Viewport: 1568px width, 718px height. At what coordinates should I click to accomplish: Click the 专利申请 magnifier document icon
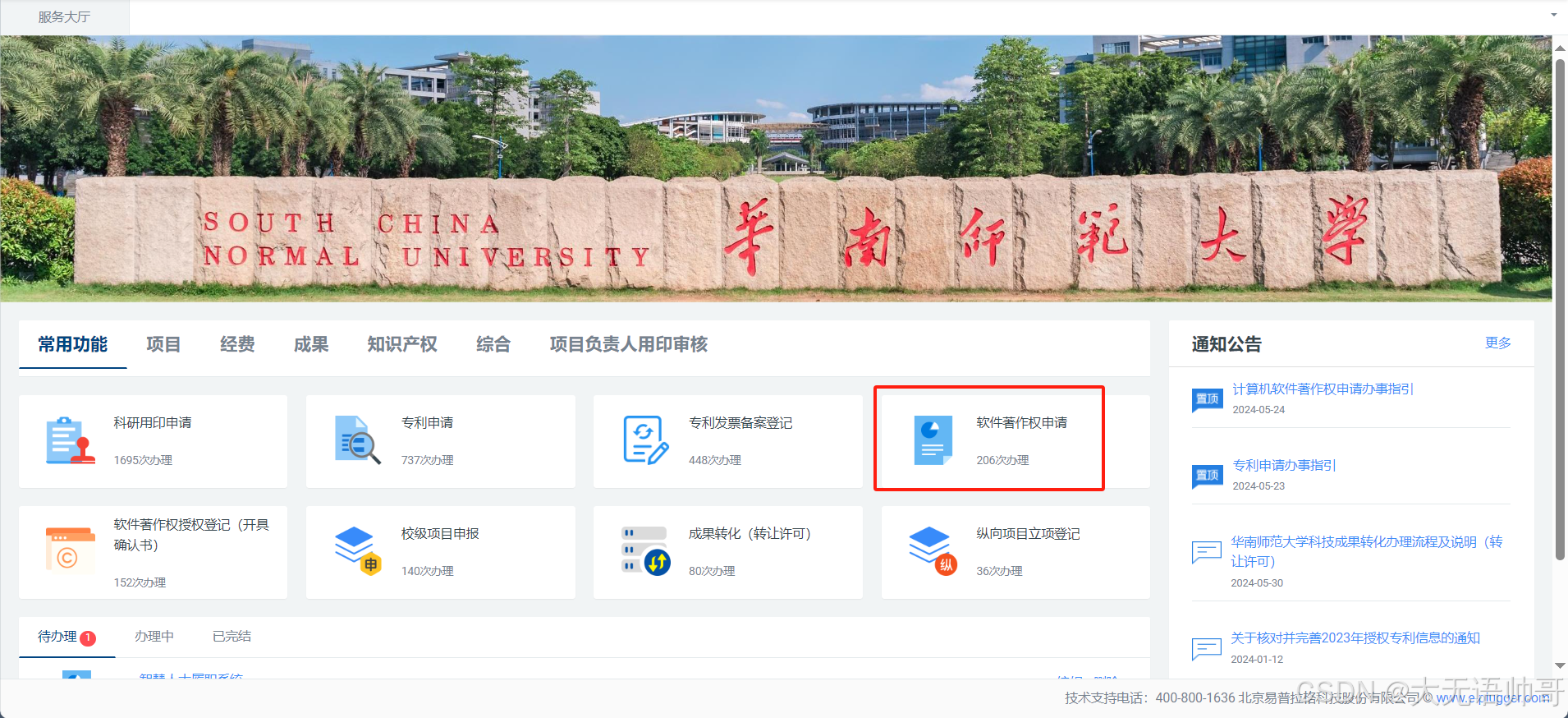pyautogui.click(x=358, y=440)
